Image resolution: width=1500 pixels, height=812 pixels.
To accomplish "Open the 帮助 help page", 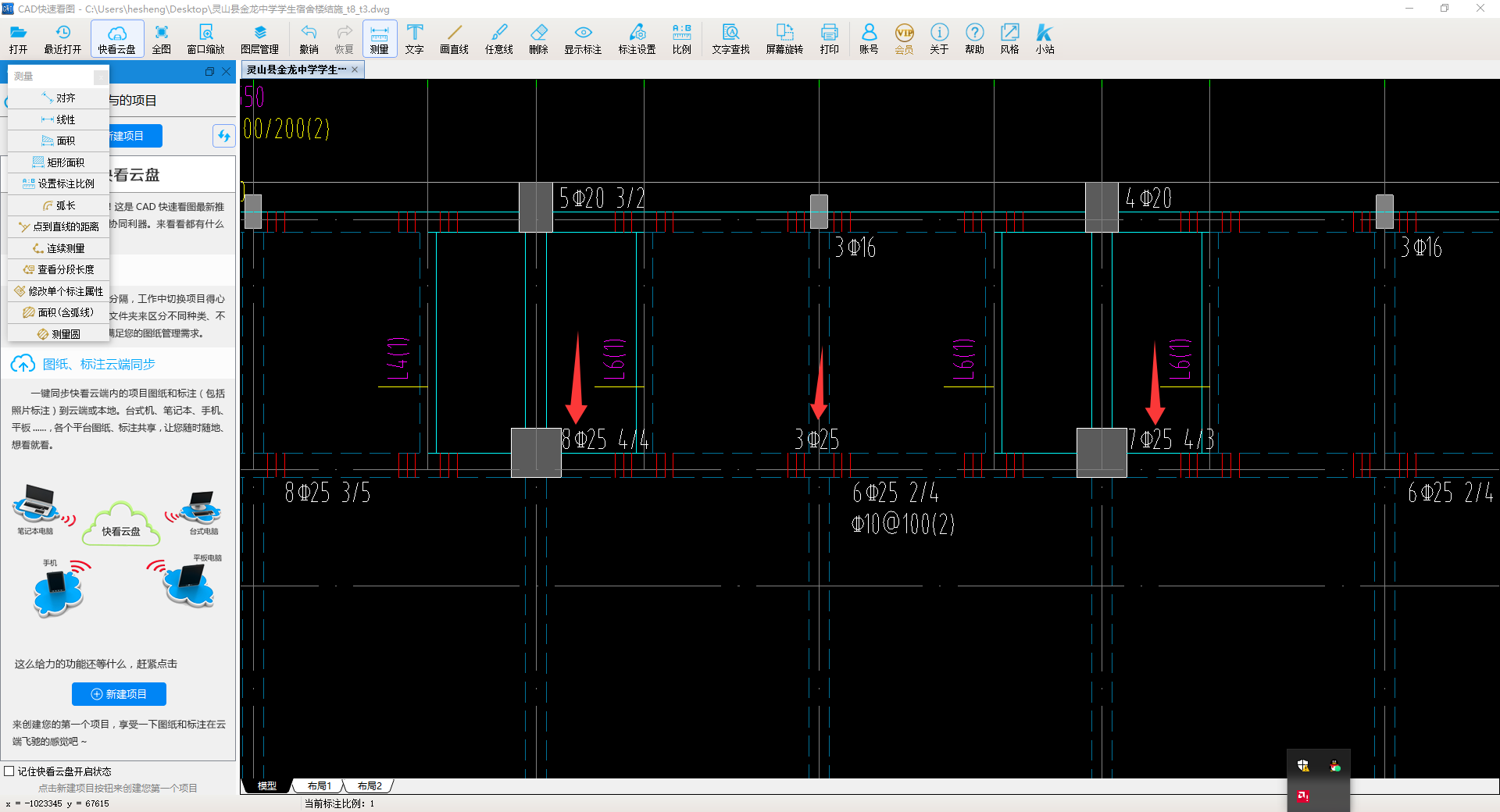I will pos(974,39).
